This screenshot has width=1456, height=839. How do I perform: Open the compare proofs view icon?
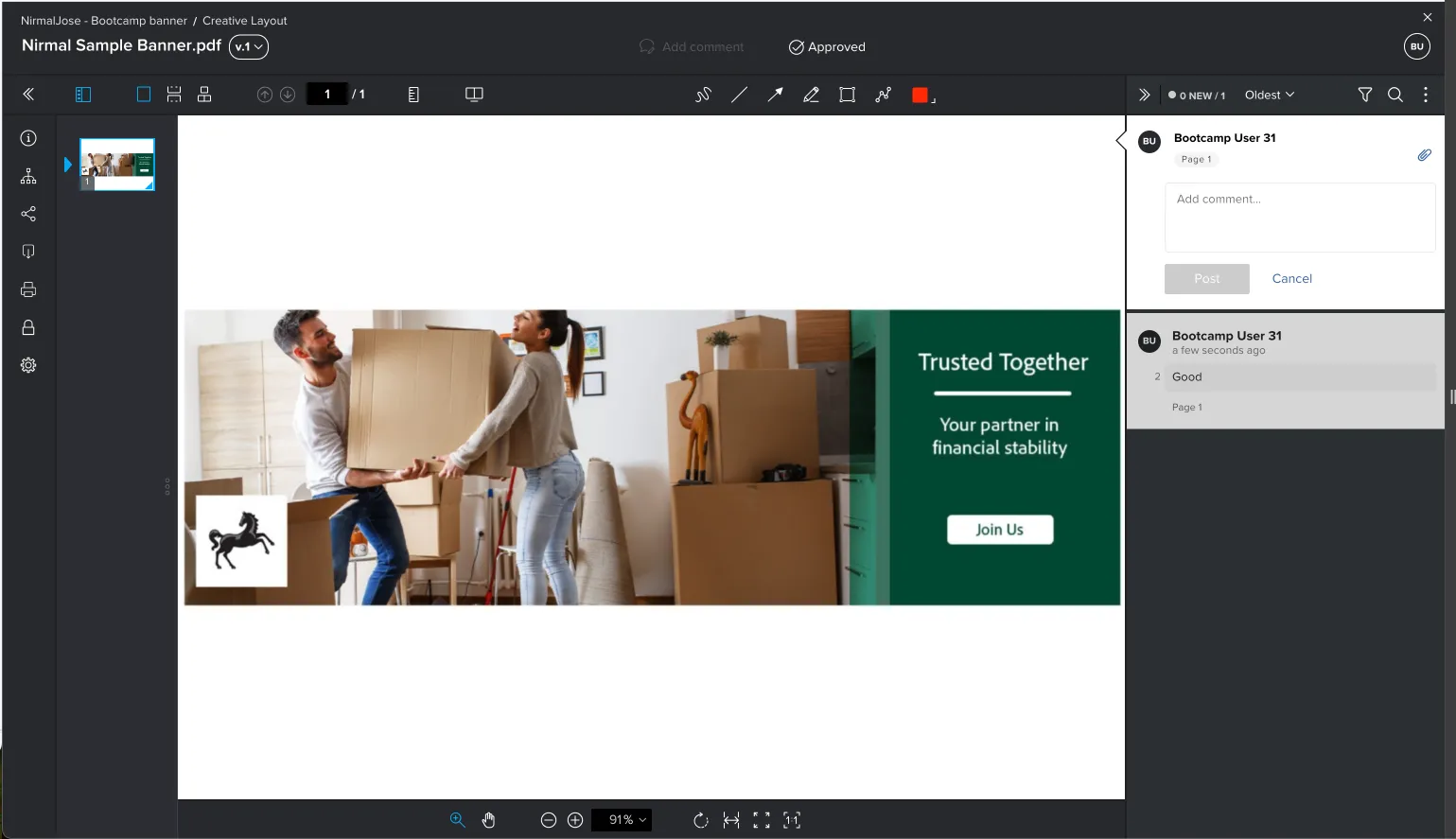pos(474,95)
